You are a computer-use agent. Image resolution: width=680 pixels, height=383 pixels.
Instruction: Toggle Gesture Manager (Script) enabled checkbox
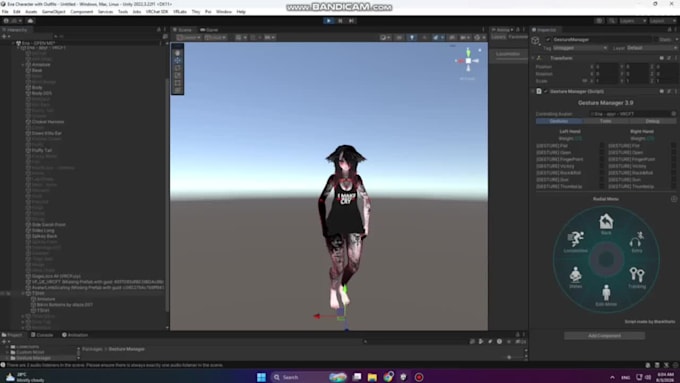[x=546, y=91]
